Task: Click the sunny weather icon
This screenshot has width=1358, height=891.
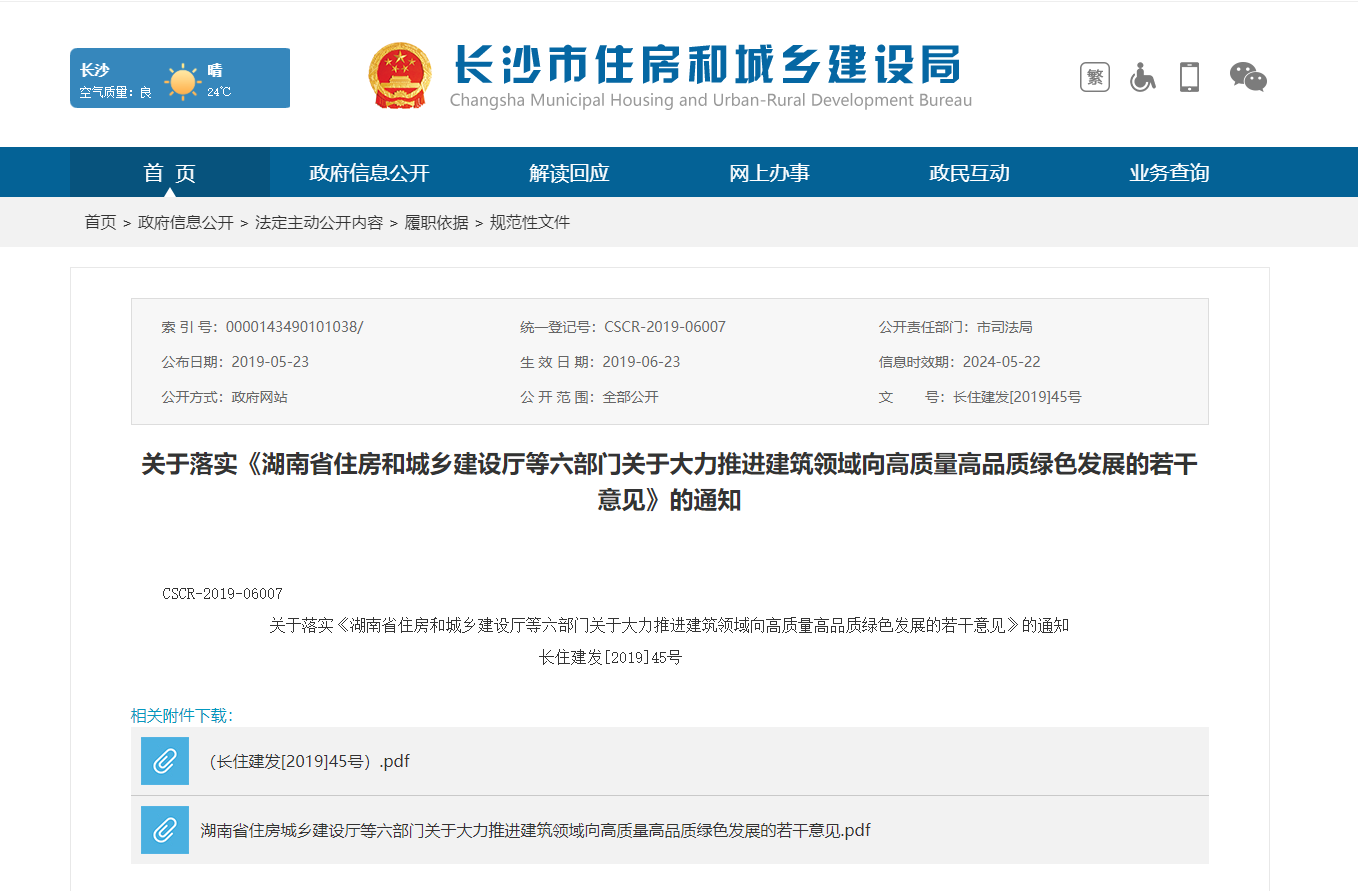Action: coord(183,82)
